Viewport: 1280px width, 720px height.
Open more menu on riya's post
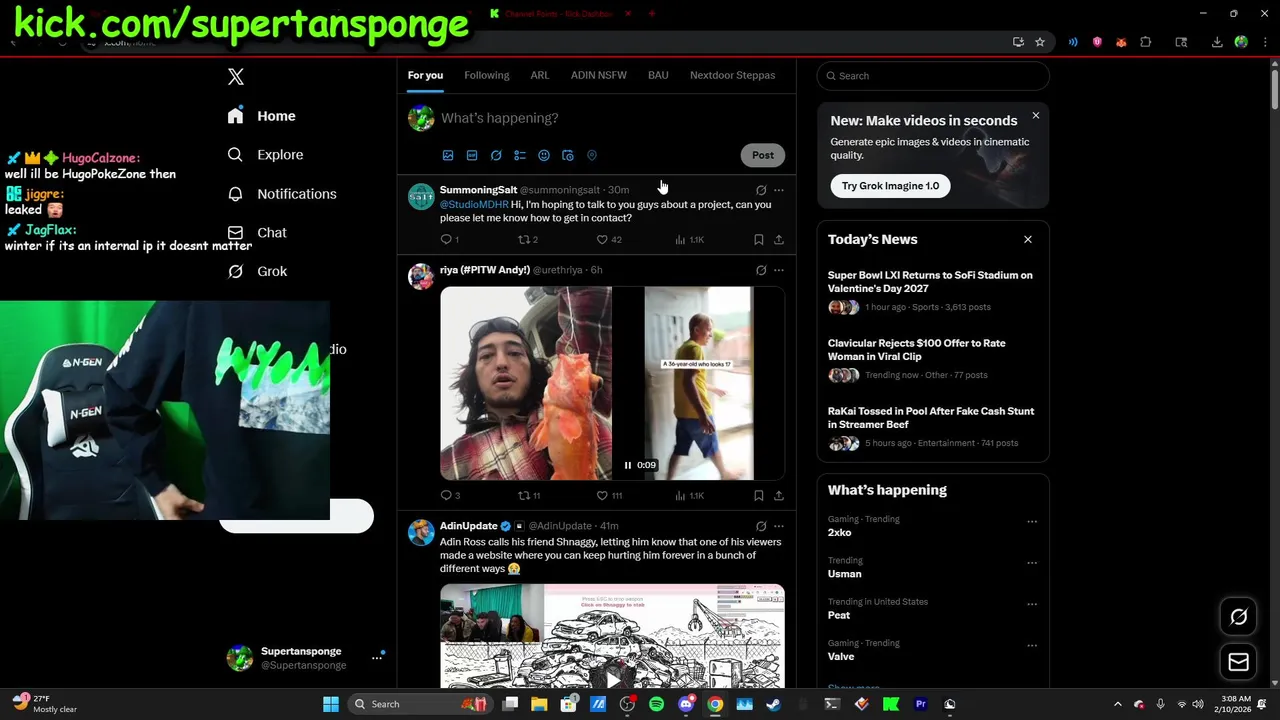[x=779, y=270]
